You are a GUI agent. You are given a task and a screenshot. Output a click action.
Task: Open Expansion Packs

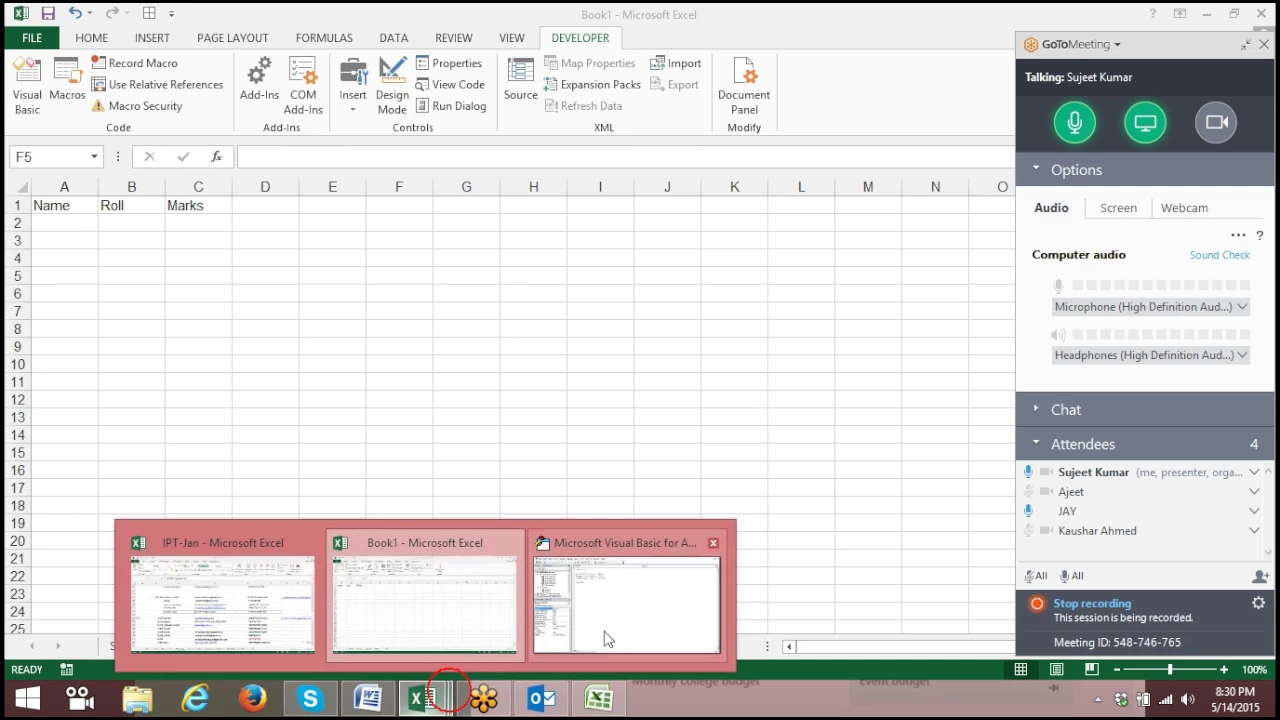click(592, 85)
